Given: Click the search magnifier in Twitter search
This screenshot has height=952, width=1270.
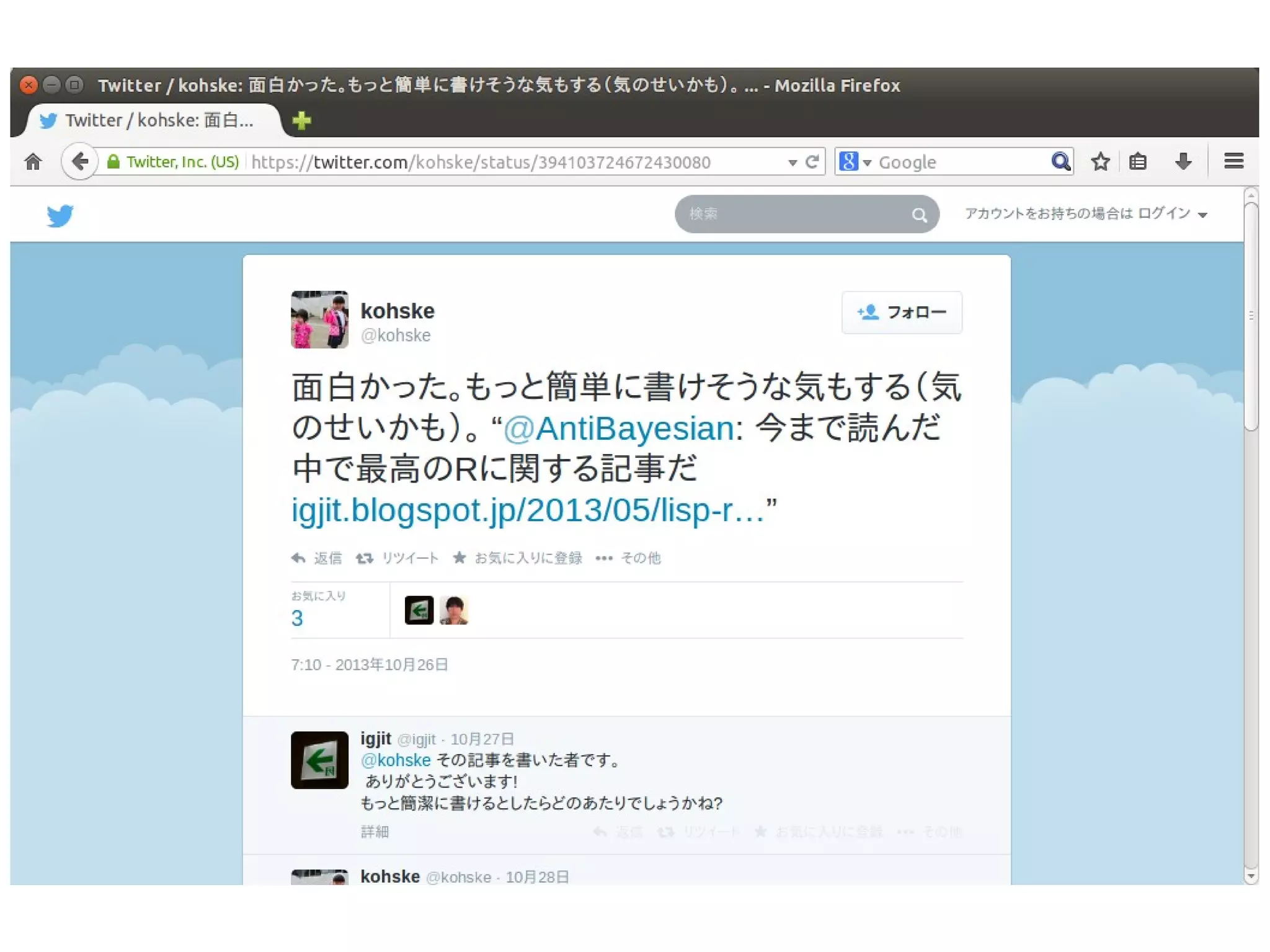Looking at the screenshot, I should (919, 215).
